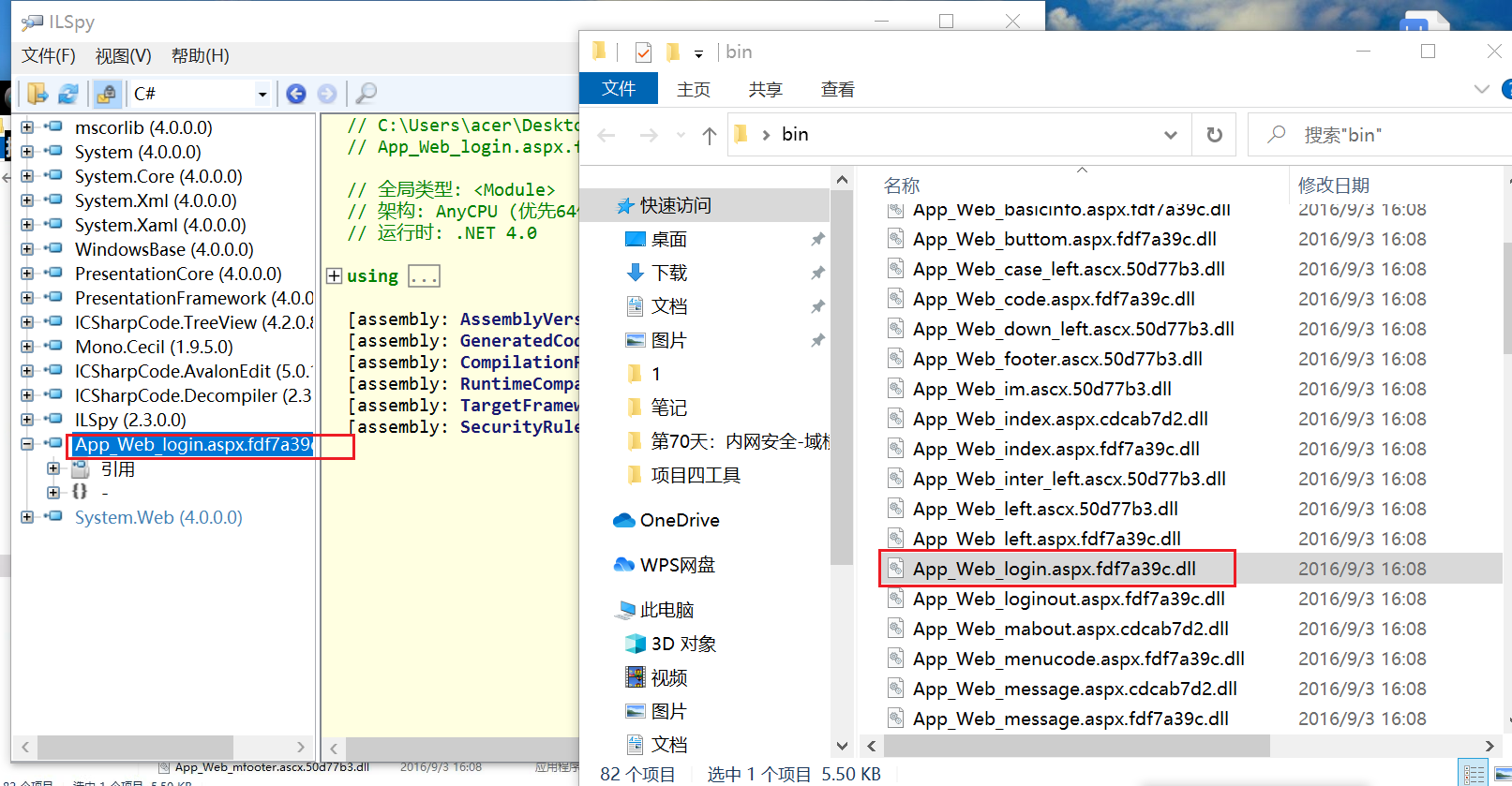Open the 帮助(H) menu in ILSpy
Screen dimensions: 1512x786
pos(200,56)
